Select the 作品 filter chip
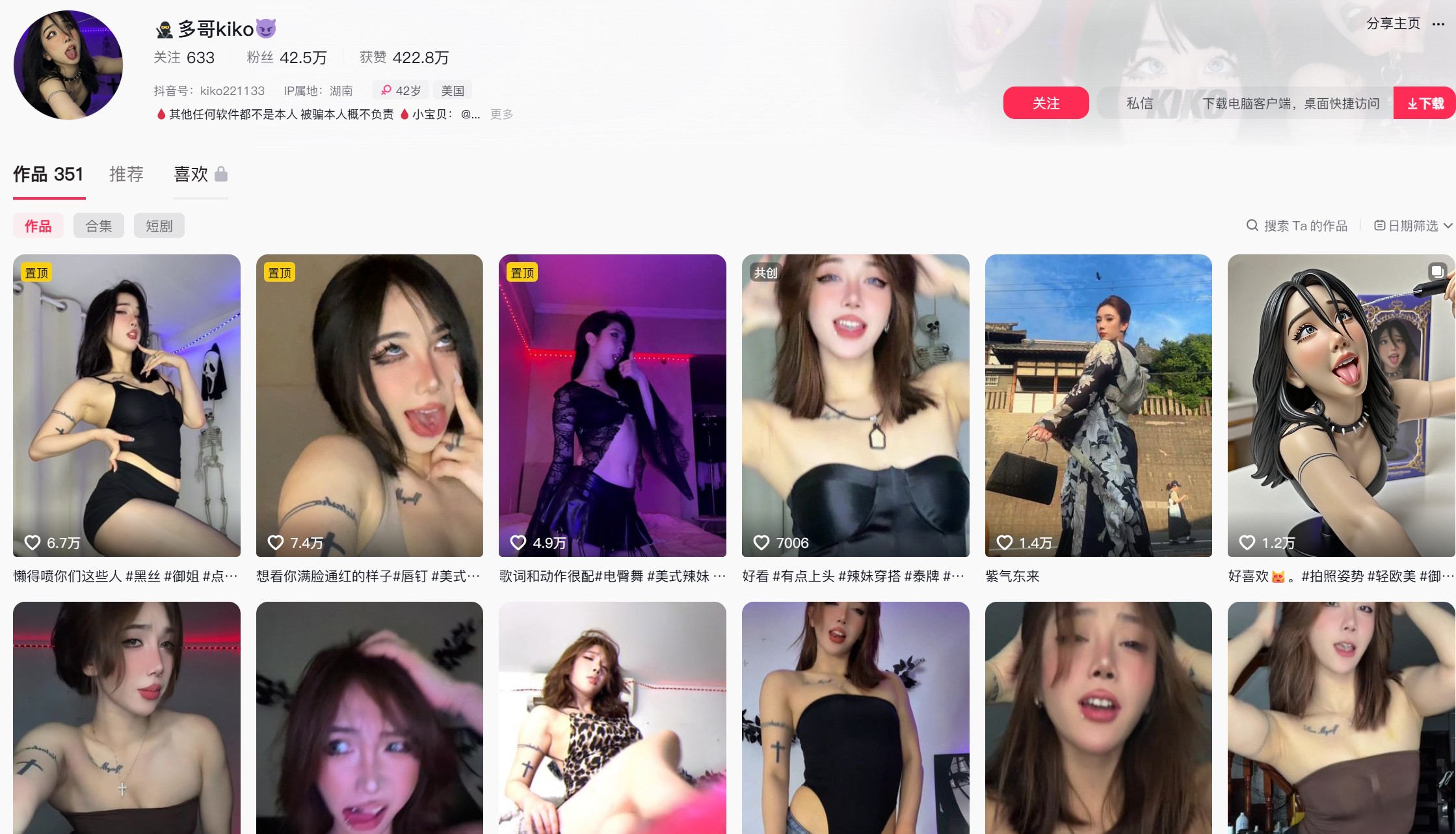 (38, 226)
